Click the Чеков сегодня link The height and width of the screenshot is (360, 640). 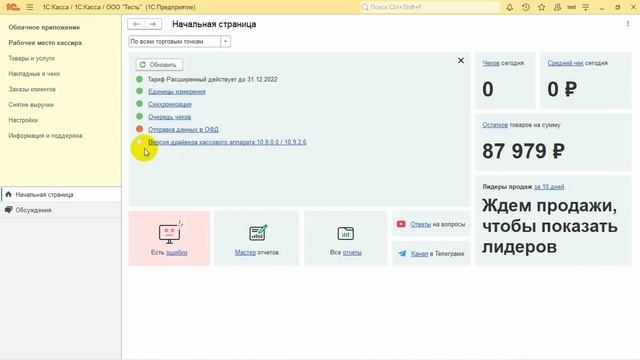pos(491,63)
